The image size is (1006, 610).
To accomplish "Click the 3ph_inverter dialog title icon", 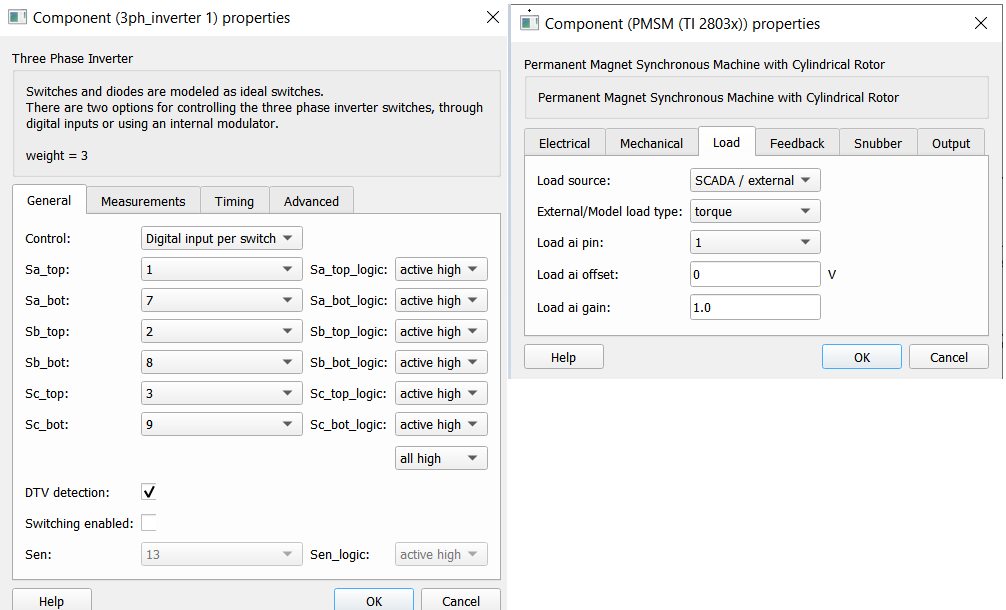I will coord(17,18).
